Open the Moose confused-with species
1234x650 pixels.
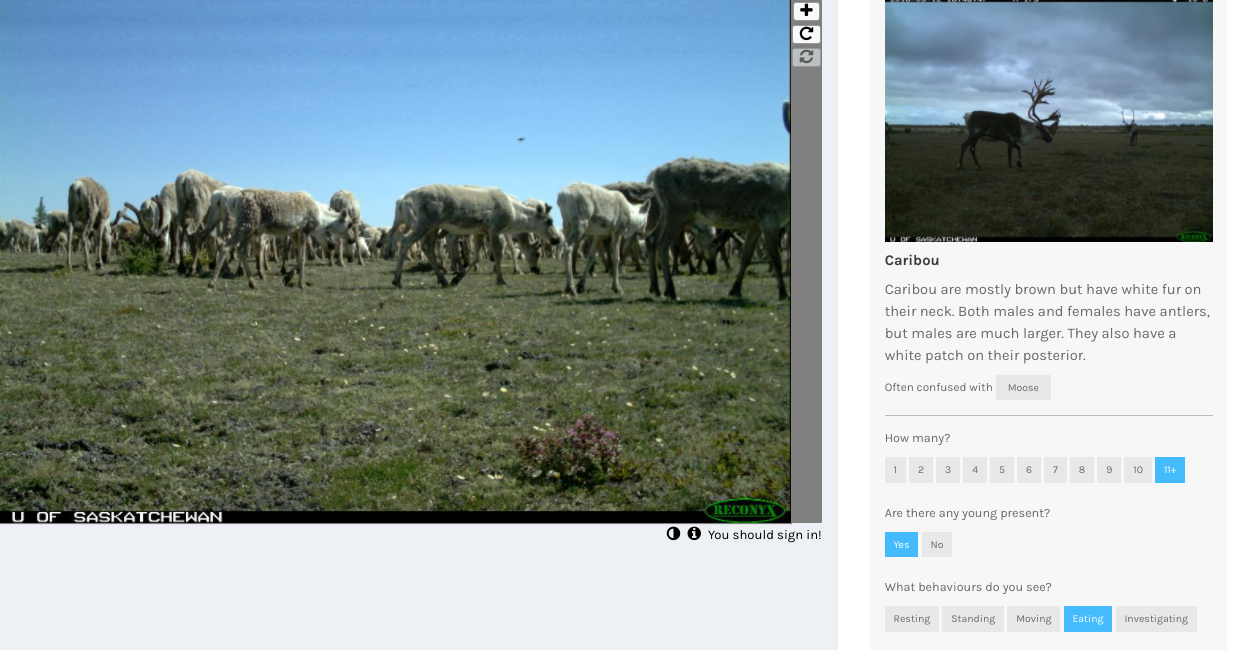[x=1023, y=388]
